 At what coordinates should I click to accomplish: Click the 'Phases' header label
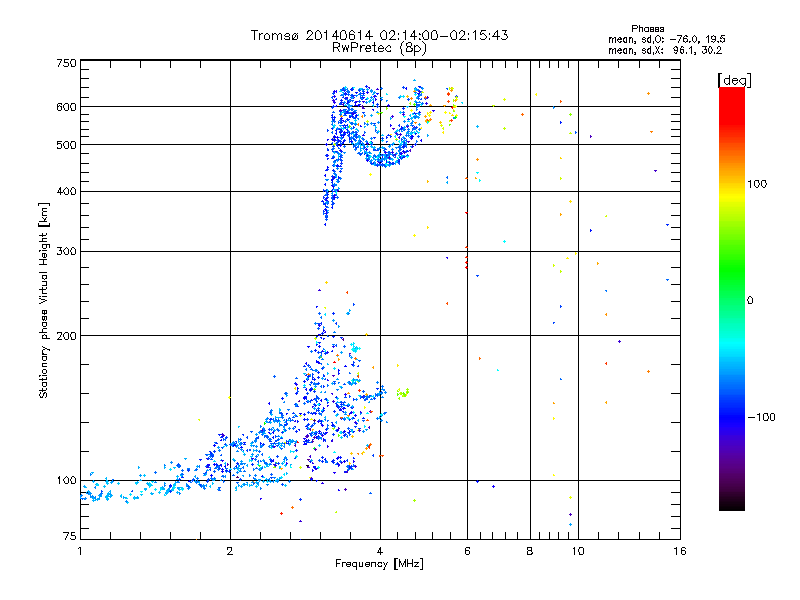[x=647, y=29]
